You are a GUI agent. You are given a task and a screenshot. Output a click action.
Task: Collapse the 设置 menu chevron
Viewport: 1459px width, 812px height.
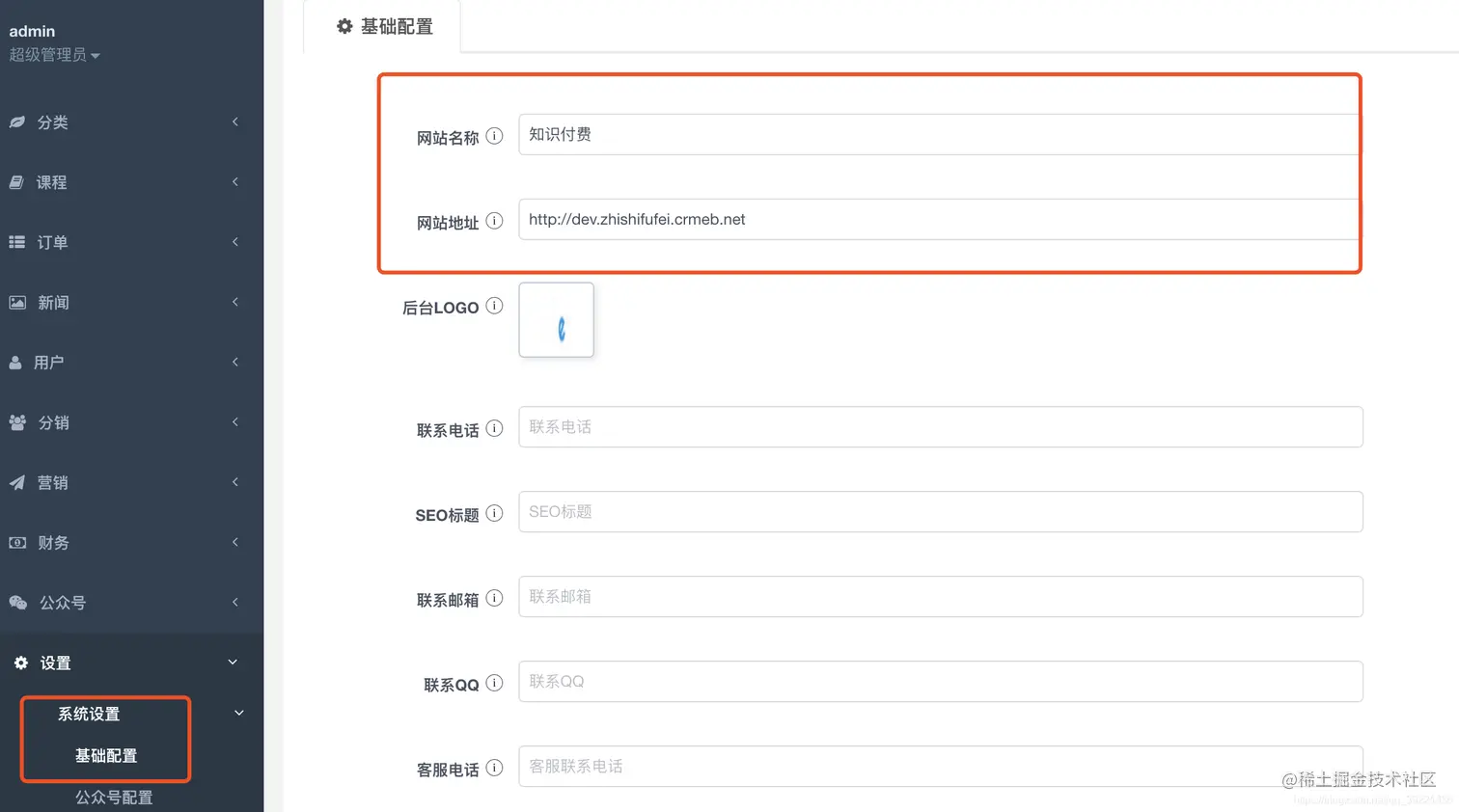(x=233, y=662)
